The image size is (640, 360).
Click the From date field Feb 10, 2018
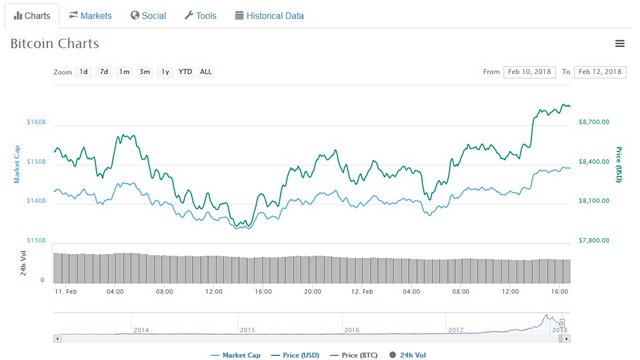tap(529, 72)
